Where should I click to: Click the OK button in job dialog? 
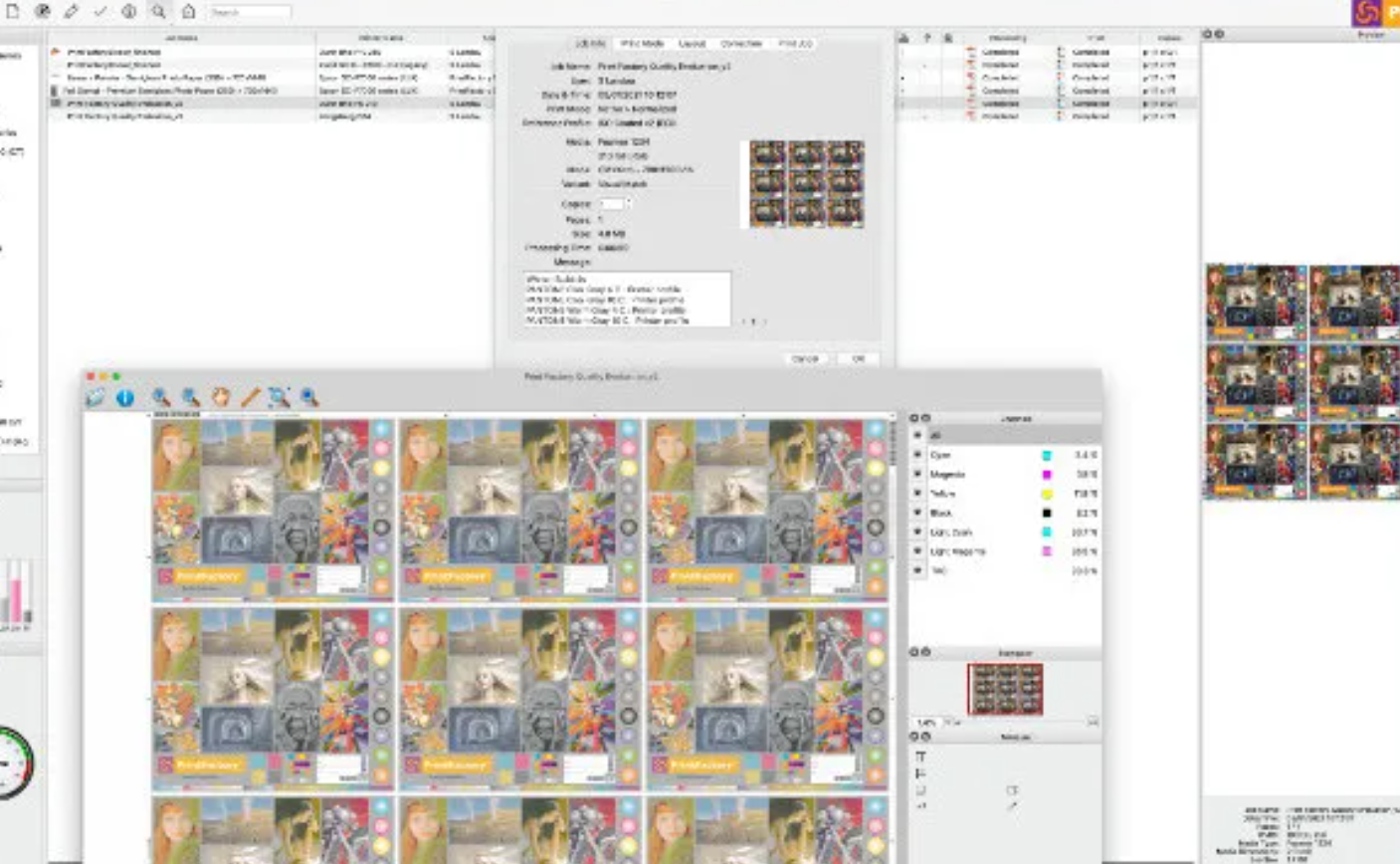pos(858,358)
